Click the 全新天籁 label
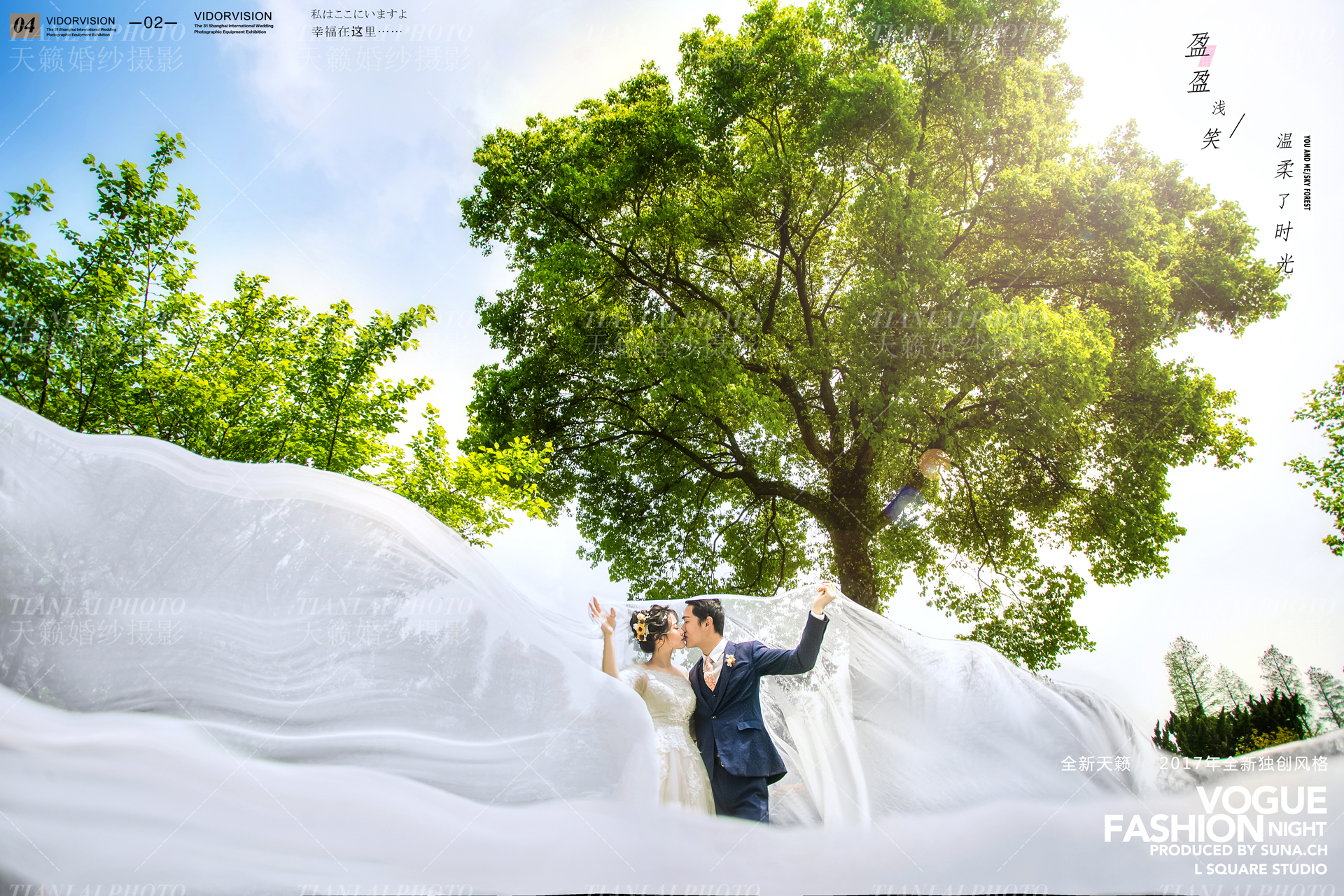 pyautogui.click(x=1095, y=764)
